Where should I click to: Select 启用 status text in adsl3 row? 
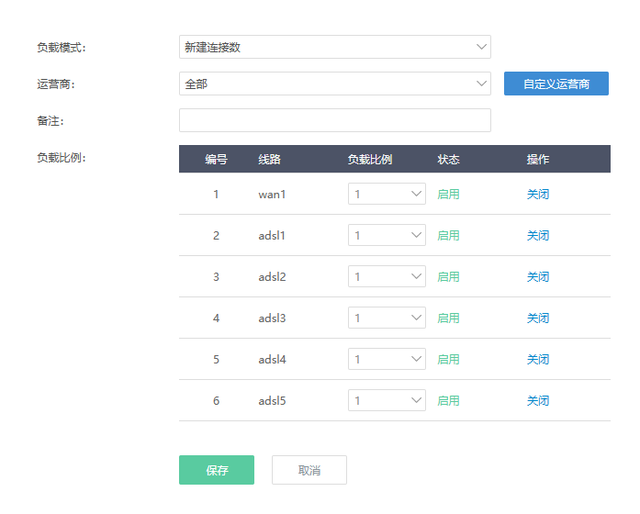click(x=448, y=318)
